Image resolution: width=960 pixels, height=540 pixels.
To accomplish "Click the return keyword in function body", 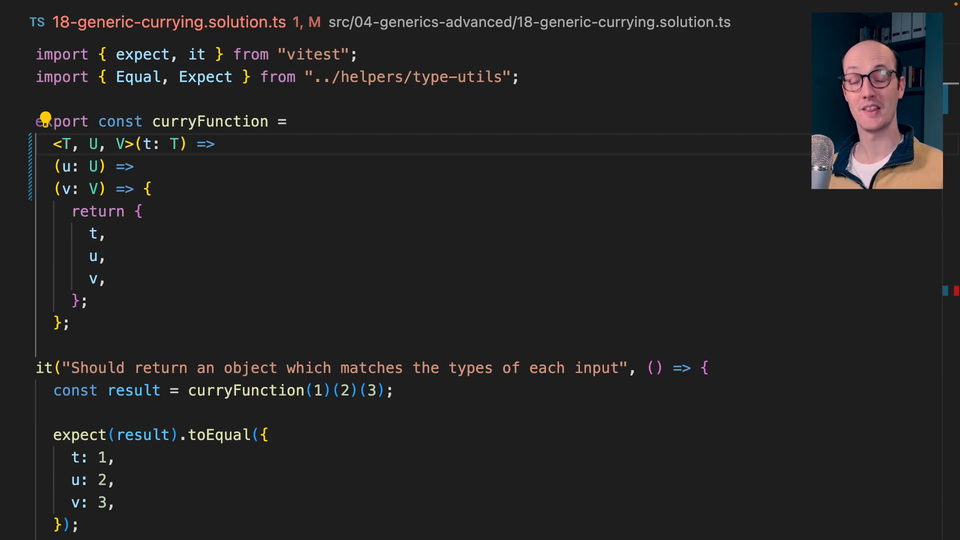I will tap(98, 211).
